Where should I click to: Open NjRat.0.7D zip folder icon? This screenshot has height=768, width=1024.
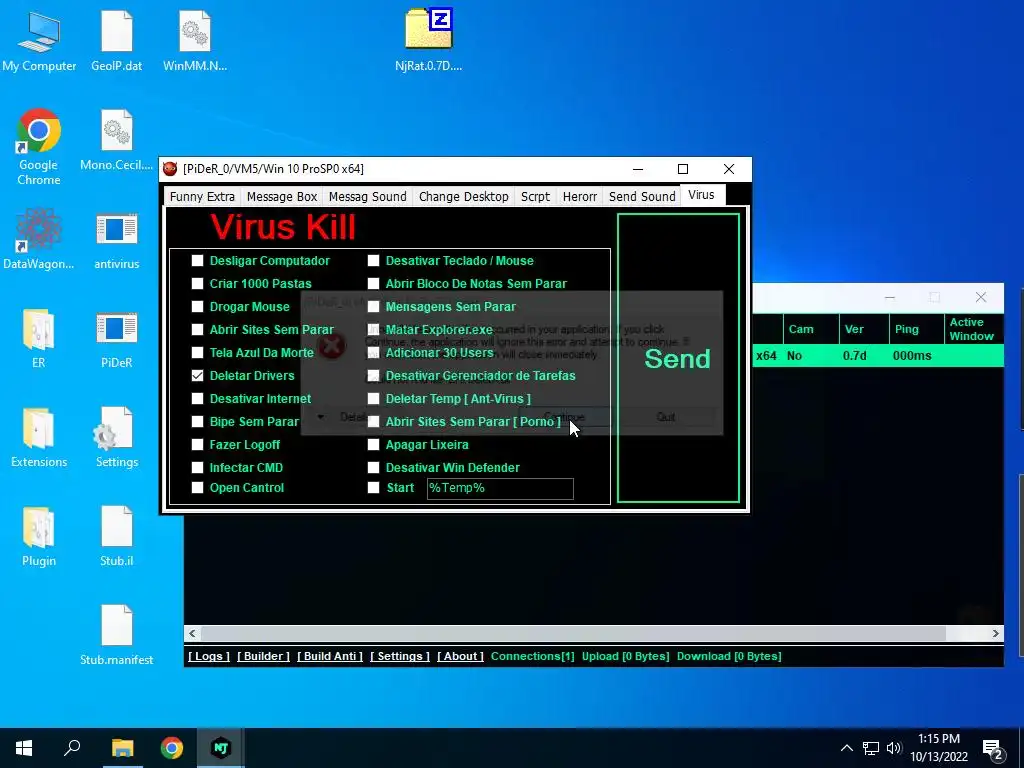click(428, 40)
